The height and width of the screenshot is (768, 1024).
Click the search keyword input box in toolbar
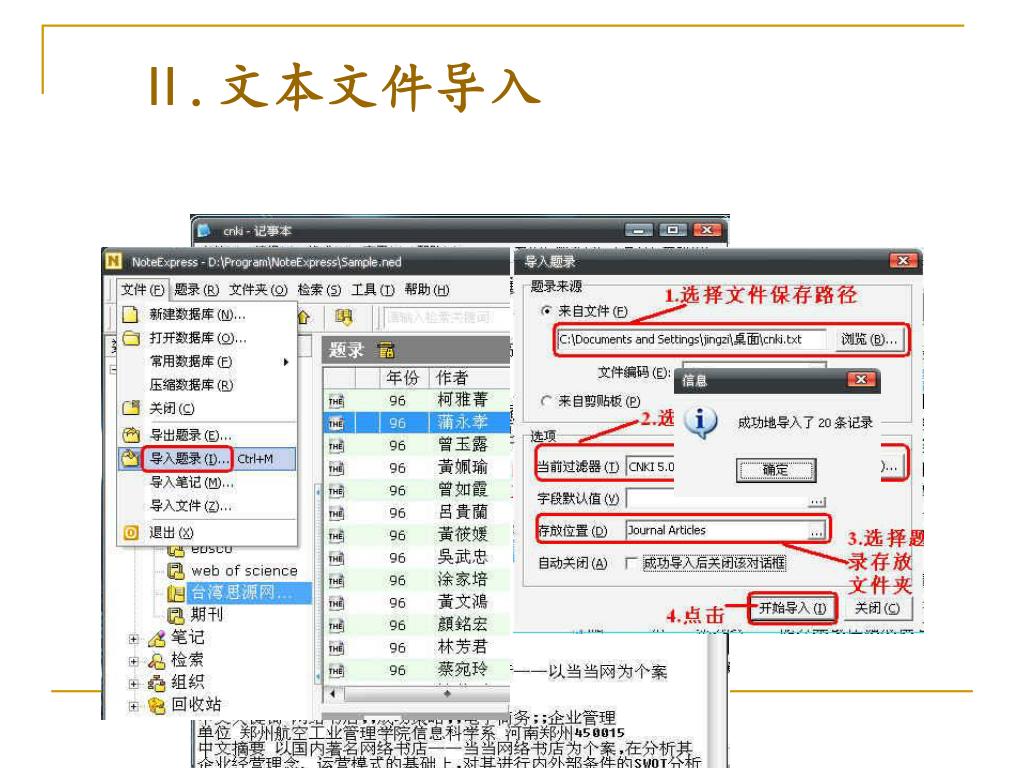pyautogui.click(x=446, y=317)
